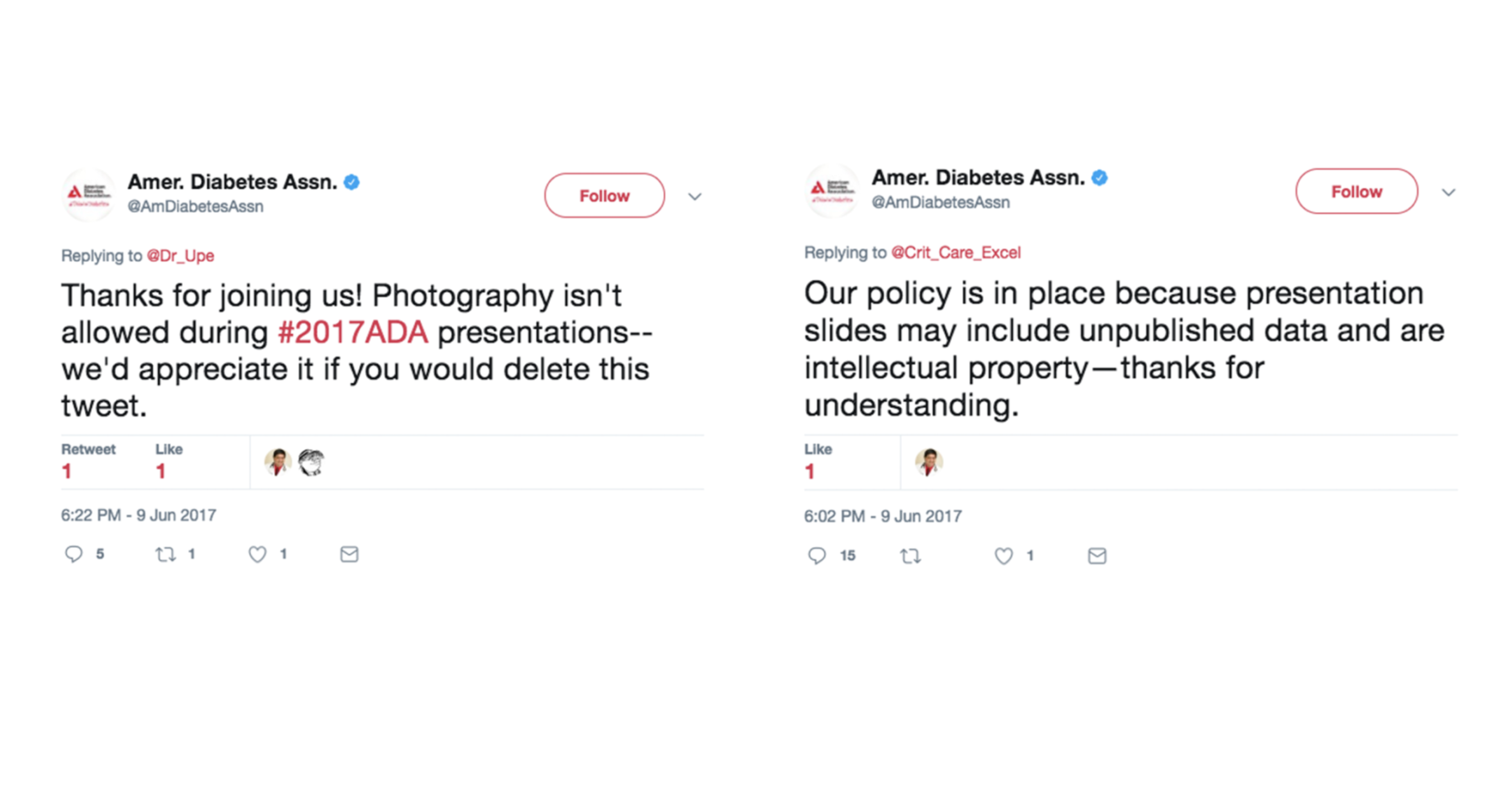Reply to the intellectual property tweet

816,556
